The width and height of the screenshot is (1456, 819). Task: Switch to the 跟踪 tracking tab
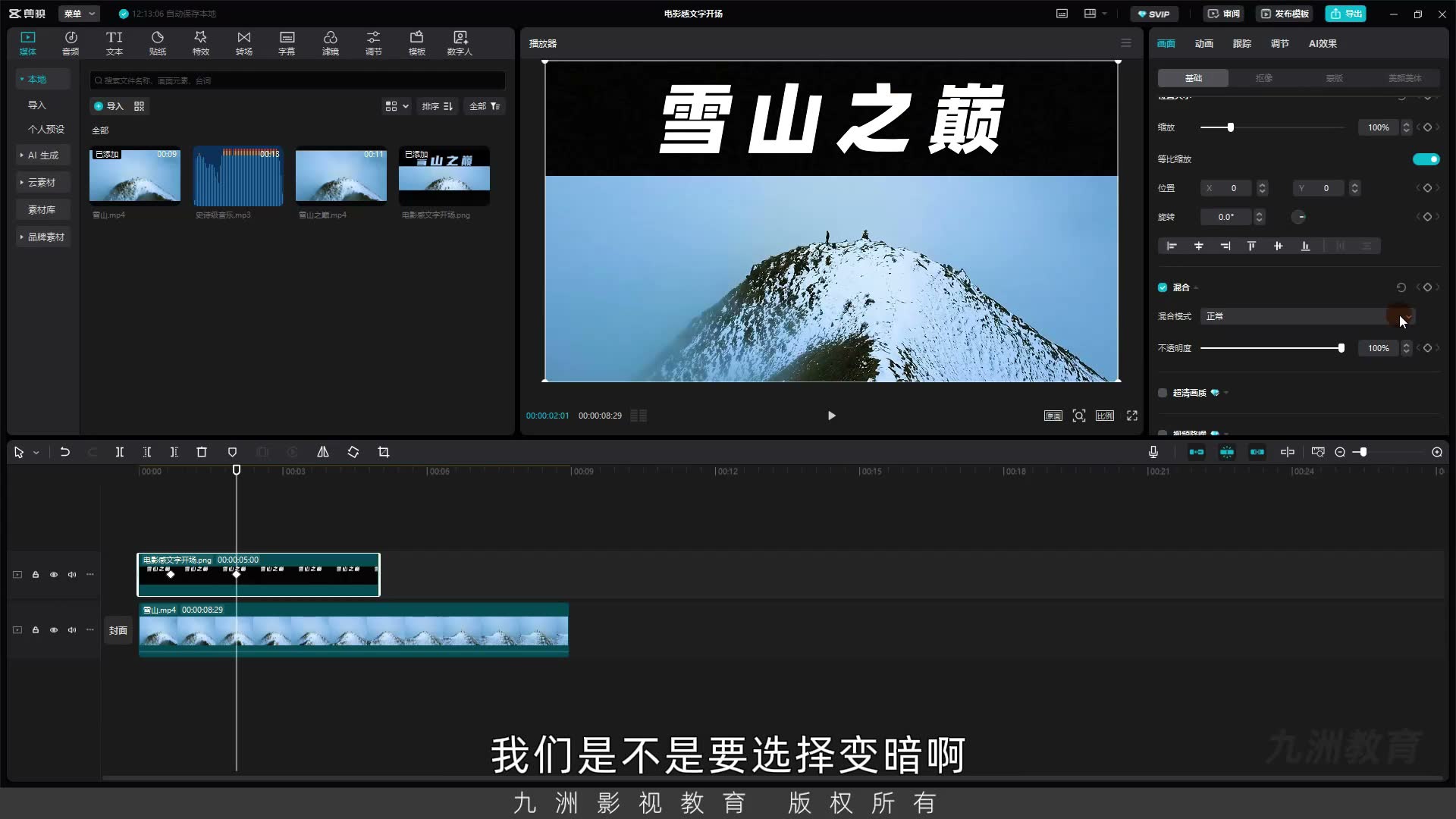[1242, 43]
